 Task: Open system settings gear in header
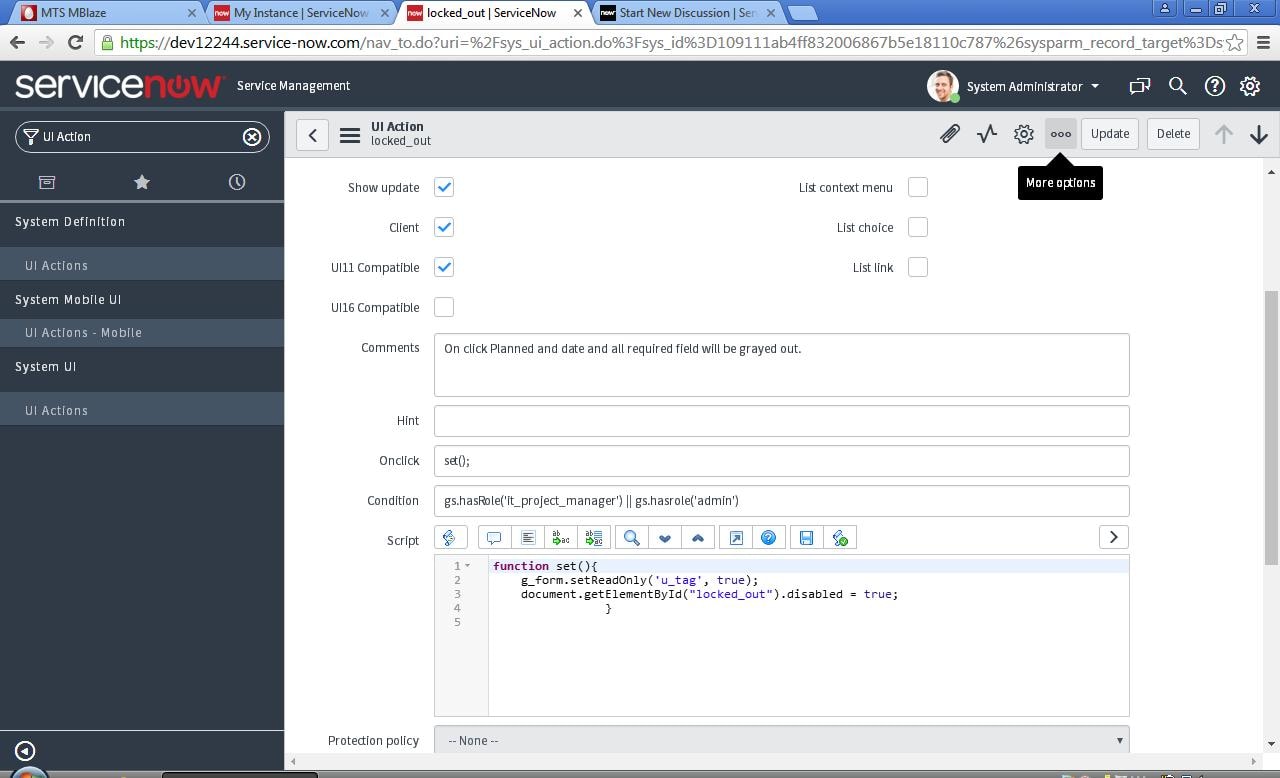1250,86
